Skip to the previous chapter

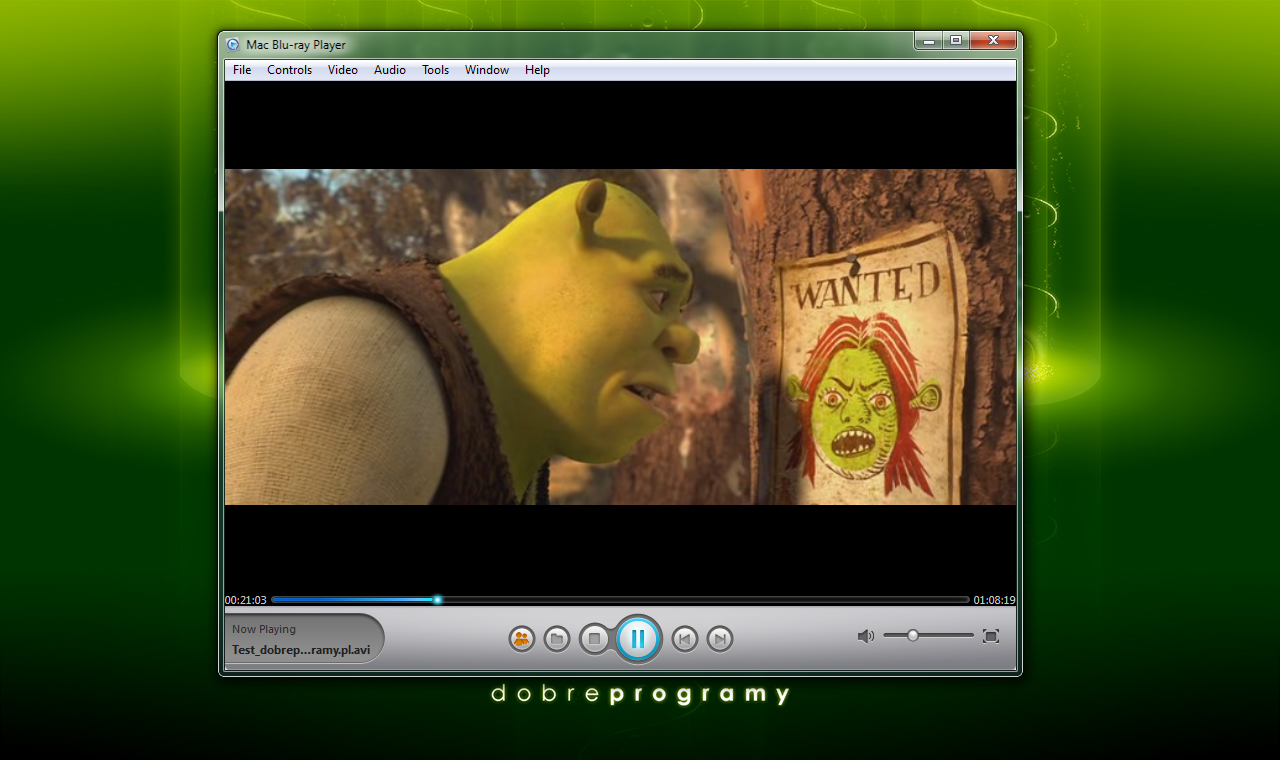(684, 639)
